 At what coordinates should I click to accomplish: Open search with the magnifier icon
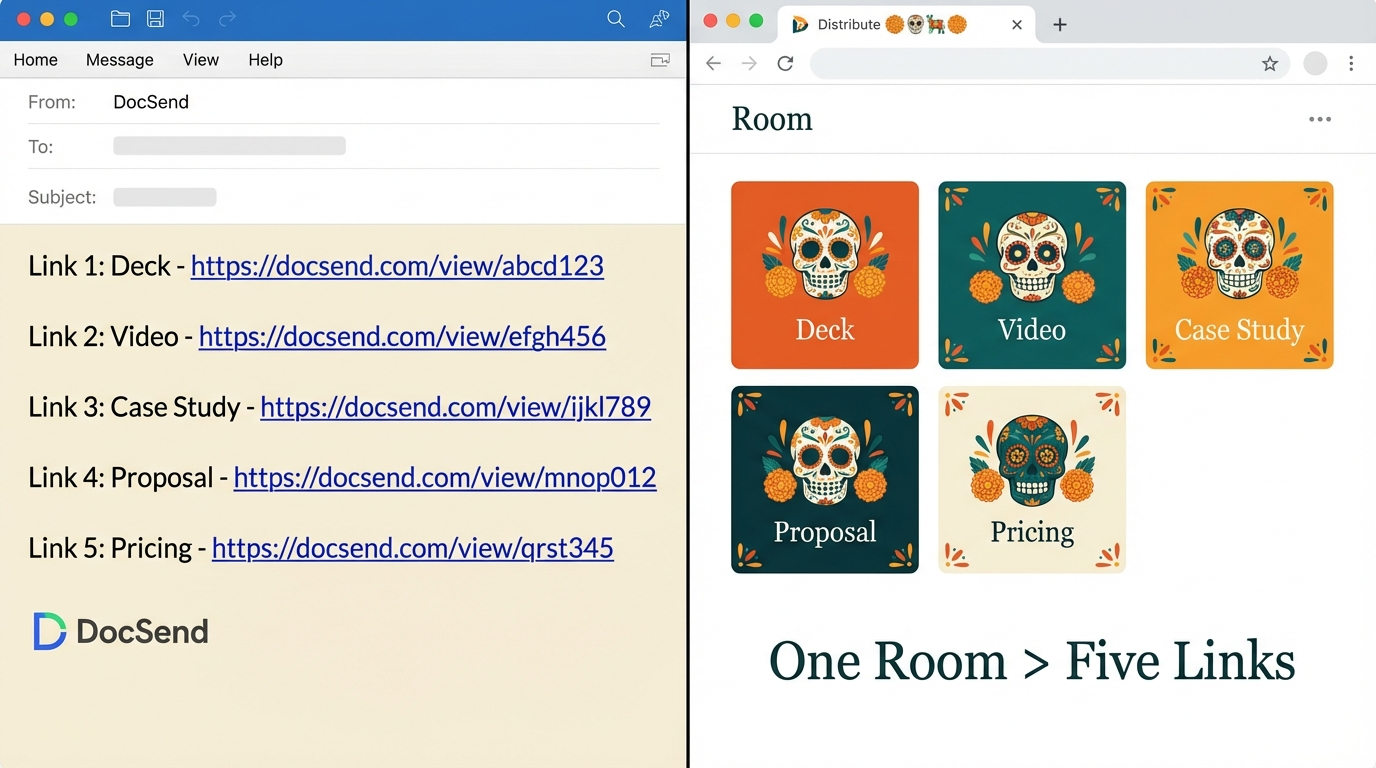[x=615, y=18]
